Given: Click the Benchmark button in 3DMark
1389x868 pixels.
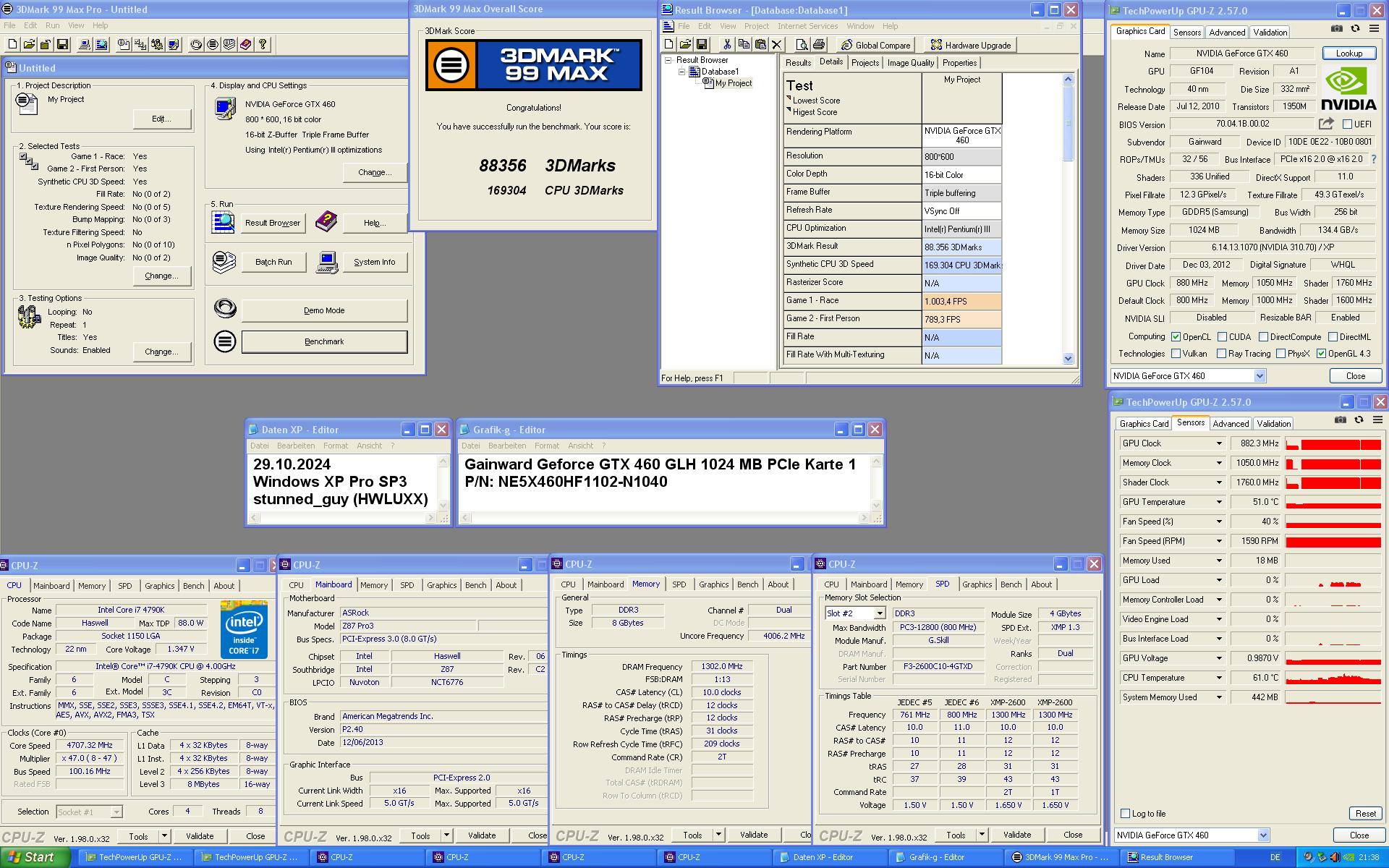Looking at the screenshot, I should [324, 341].
